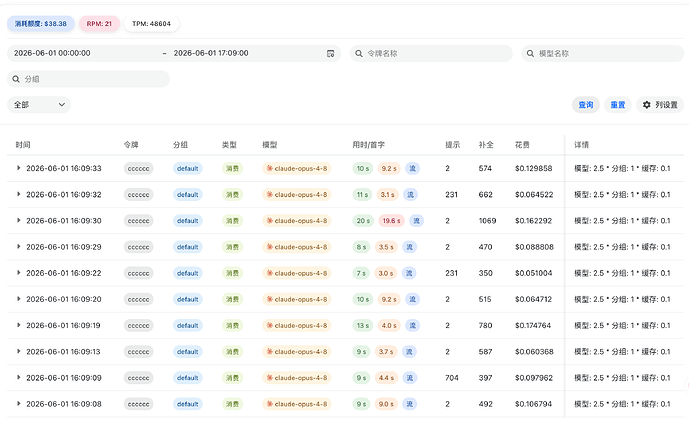Image resolution: width=689 pixels, height=421 pixels.
Task: Click cost value $0.106794
Action: [533, 404]
